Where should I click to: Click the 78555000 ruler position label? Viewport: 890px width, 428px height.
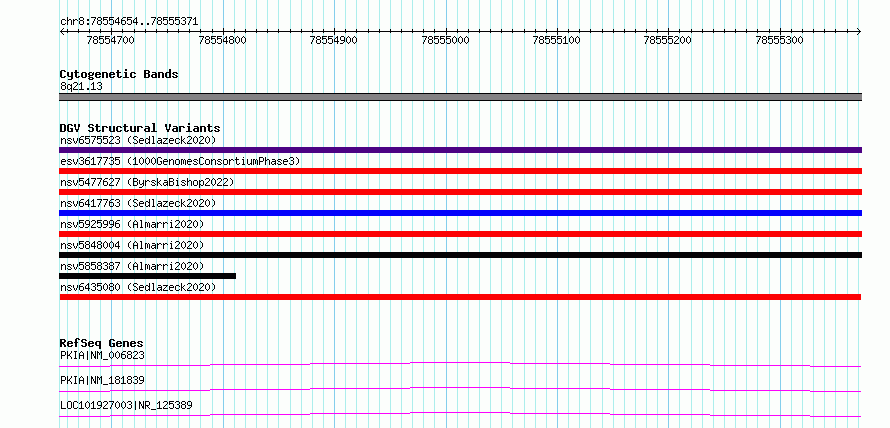click(x=446, y=40)
